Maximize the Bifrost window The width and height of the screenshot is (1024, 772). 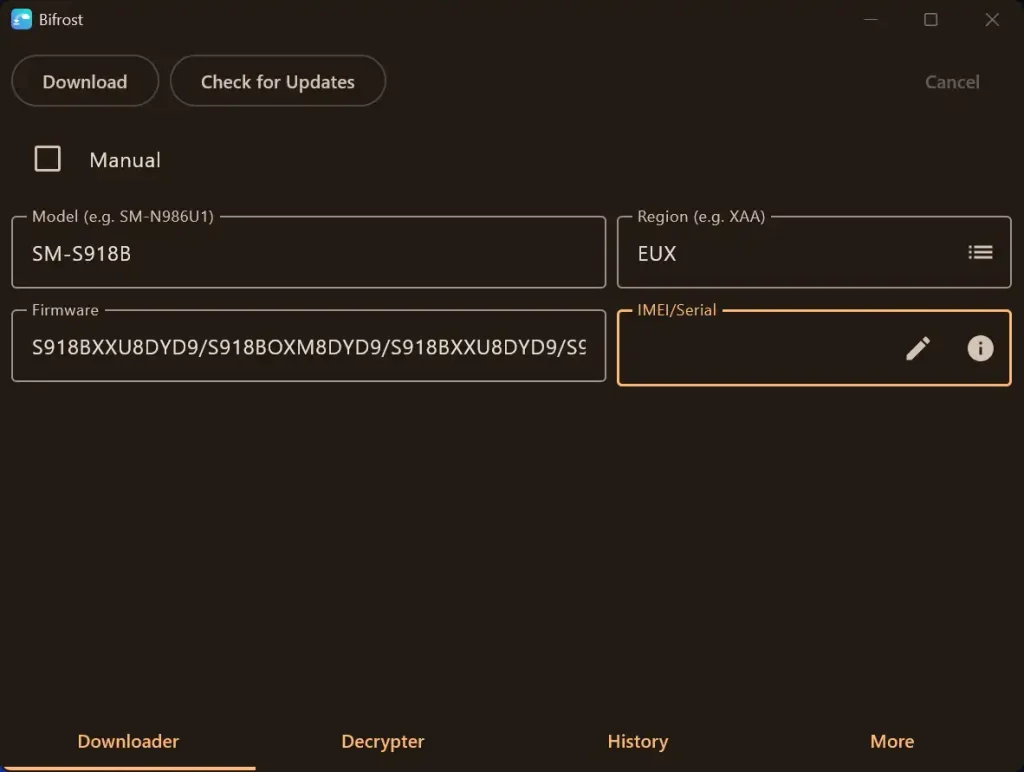[931, 20]
